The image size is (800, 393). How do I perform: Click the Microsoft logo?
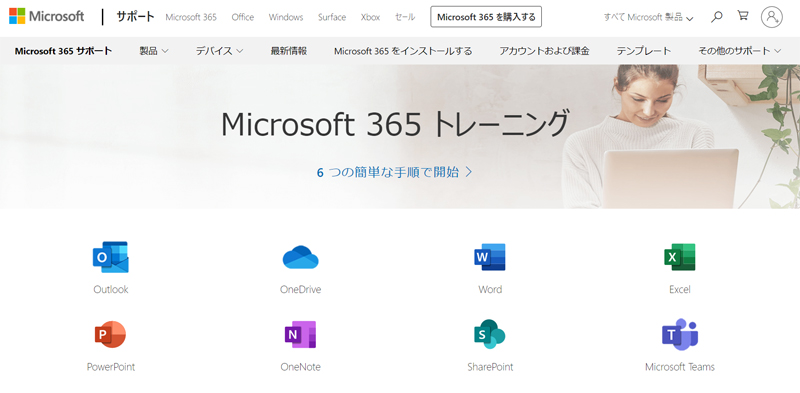click(46, 16)
